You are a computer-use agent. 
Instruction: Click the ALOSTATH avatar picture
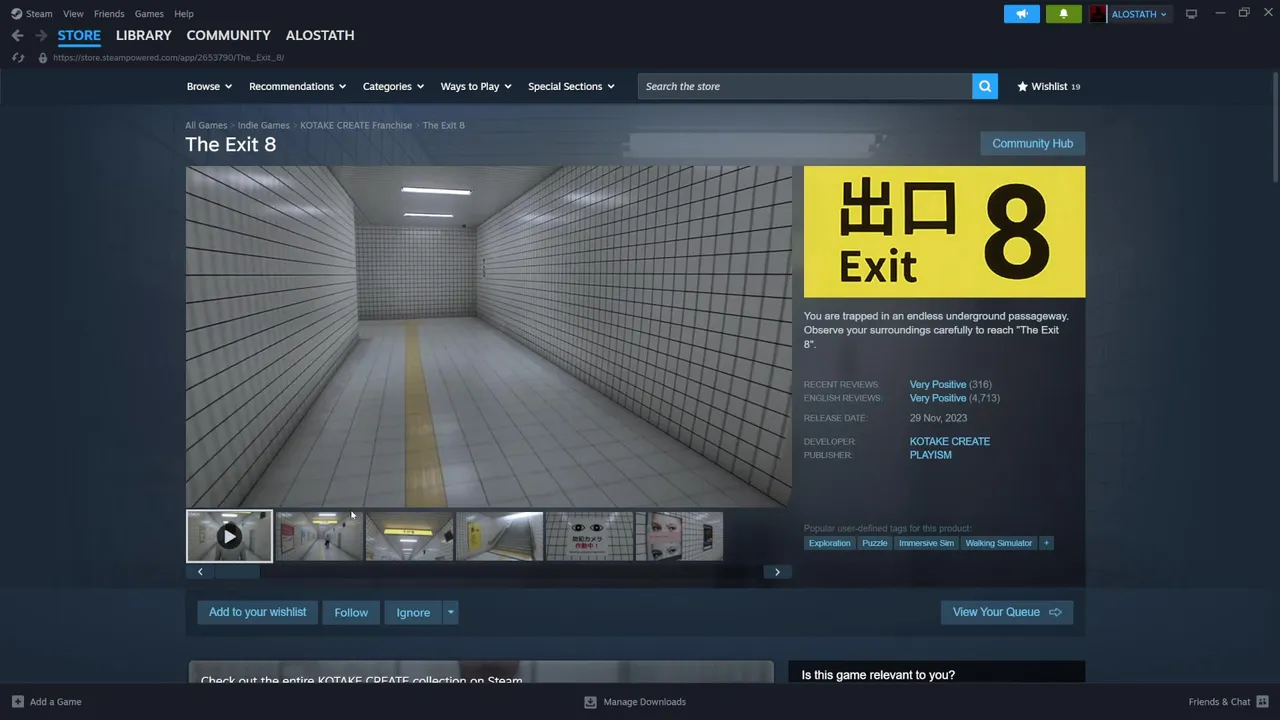click(x=1098, y=14)
